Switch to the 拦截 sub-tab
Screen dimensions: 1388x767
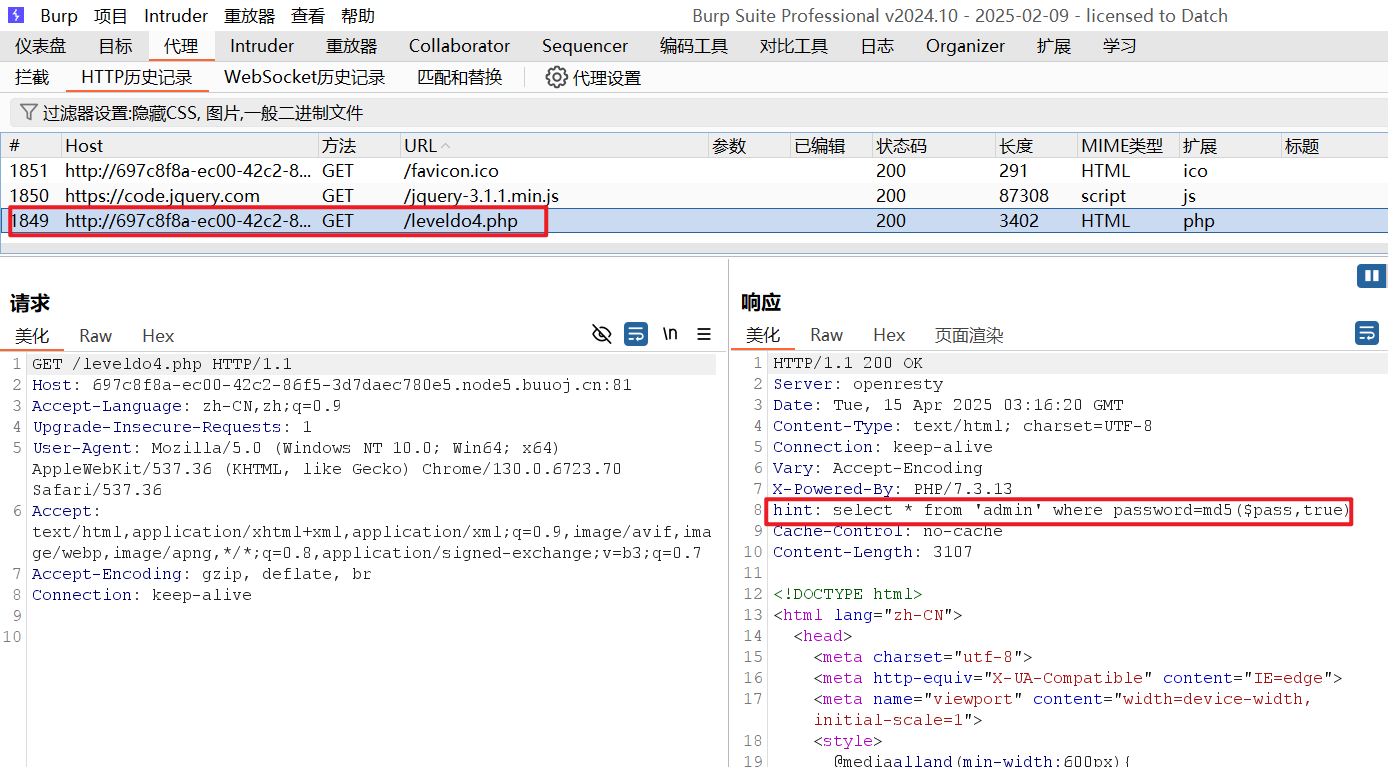tap(32, 77)
